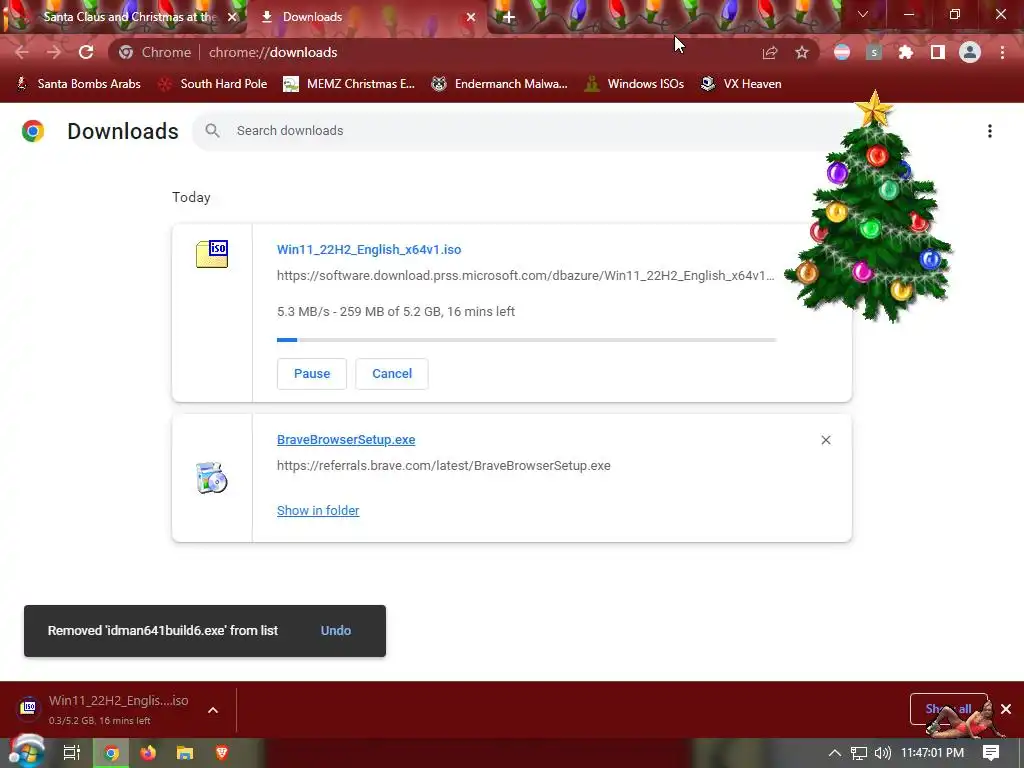Toggle the side panel icon

click(x=938, y=52)
